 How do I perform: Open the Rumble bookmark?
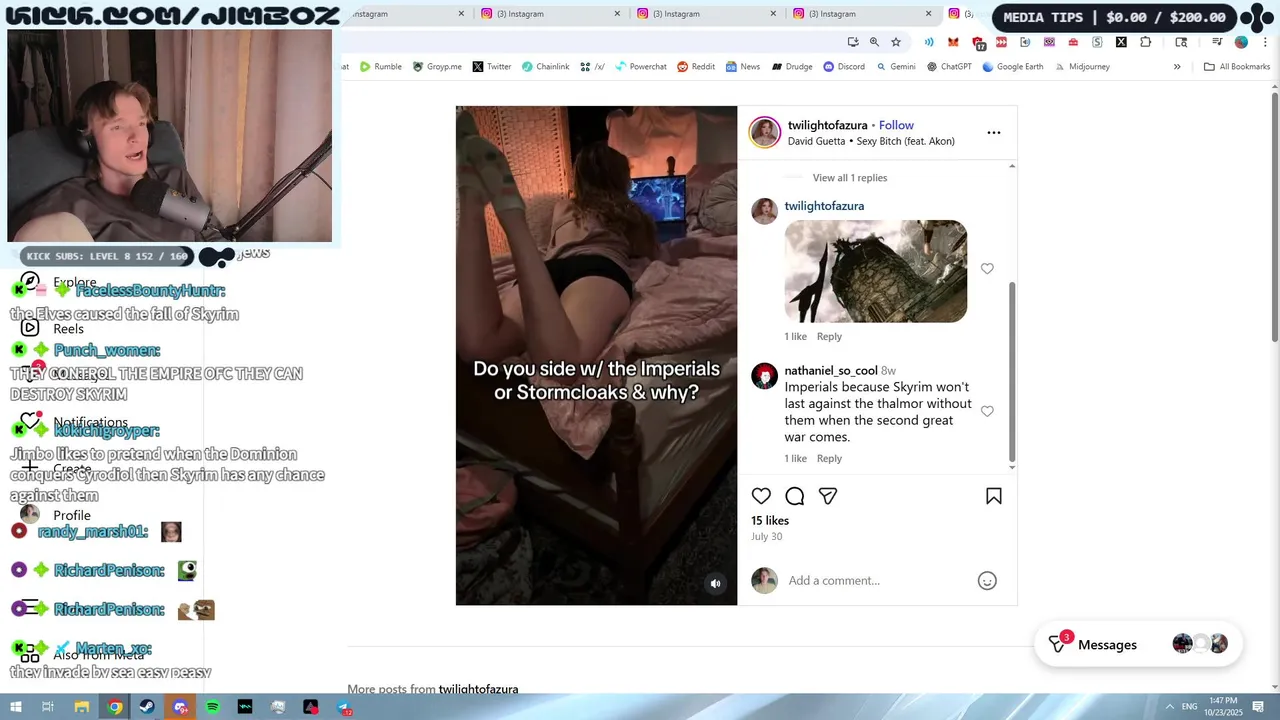381,67
